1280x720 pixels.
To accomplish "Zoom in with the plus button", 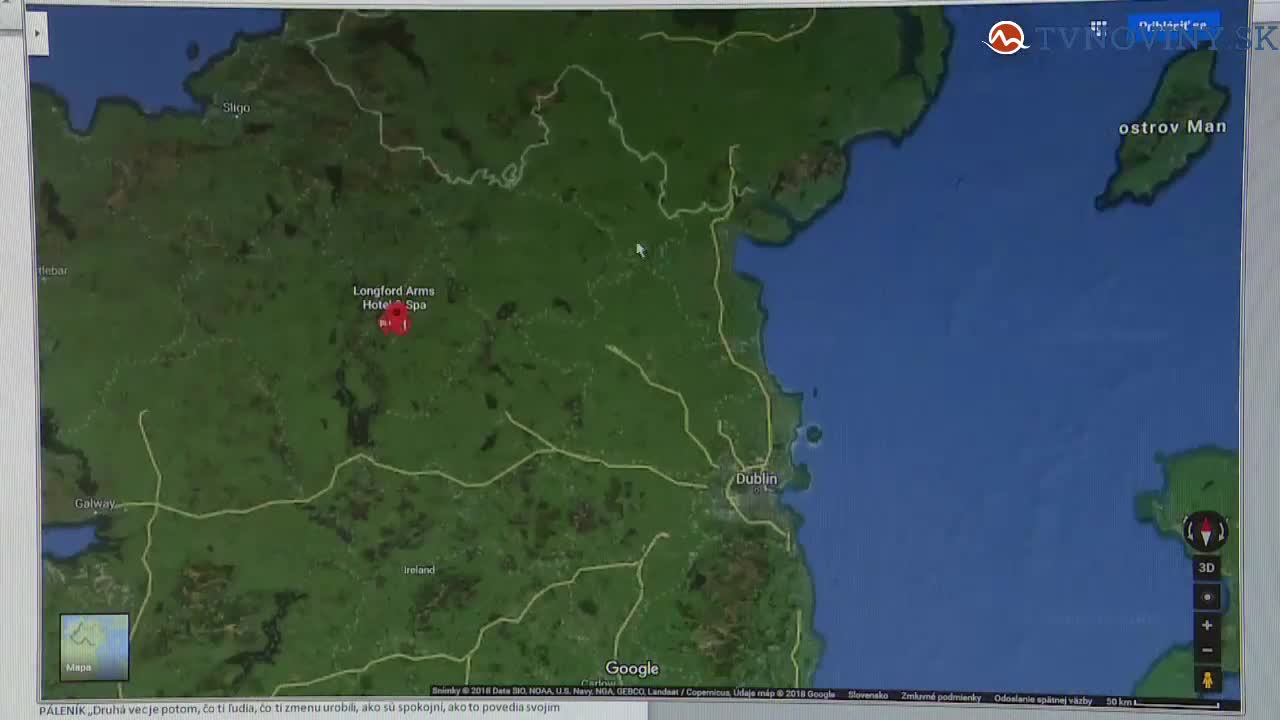I will tap(1207, 625).
